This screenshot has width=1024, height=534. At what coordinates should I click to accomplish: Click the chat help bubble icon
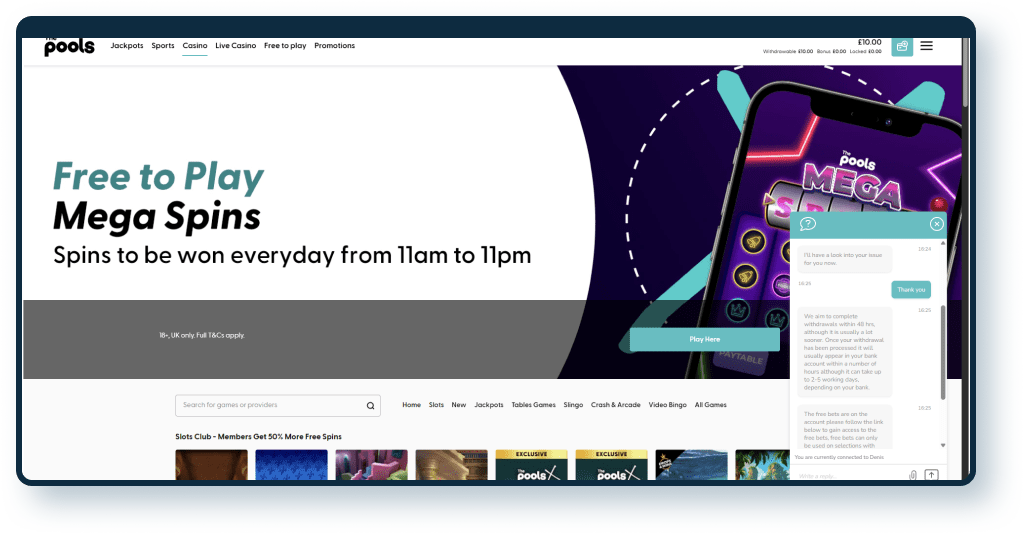tap(808, 224)
